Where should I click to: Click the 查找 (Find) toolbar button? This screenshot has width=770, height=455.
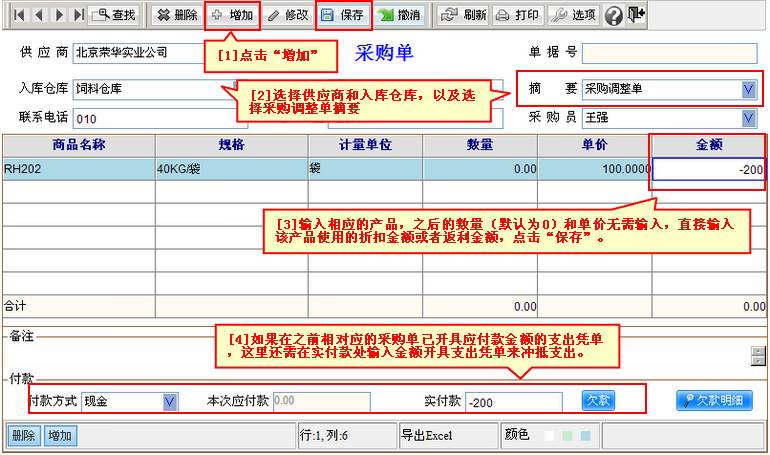[x=114, y=15]
